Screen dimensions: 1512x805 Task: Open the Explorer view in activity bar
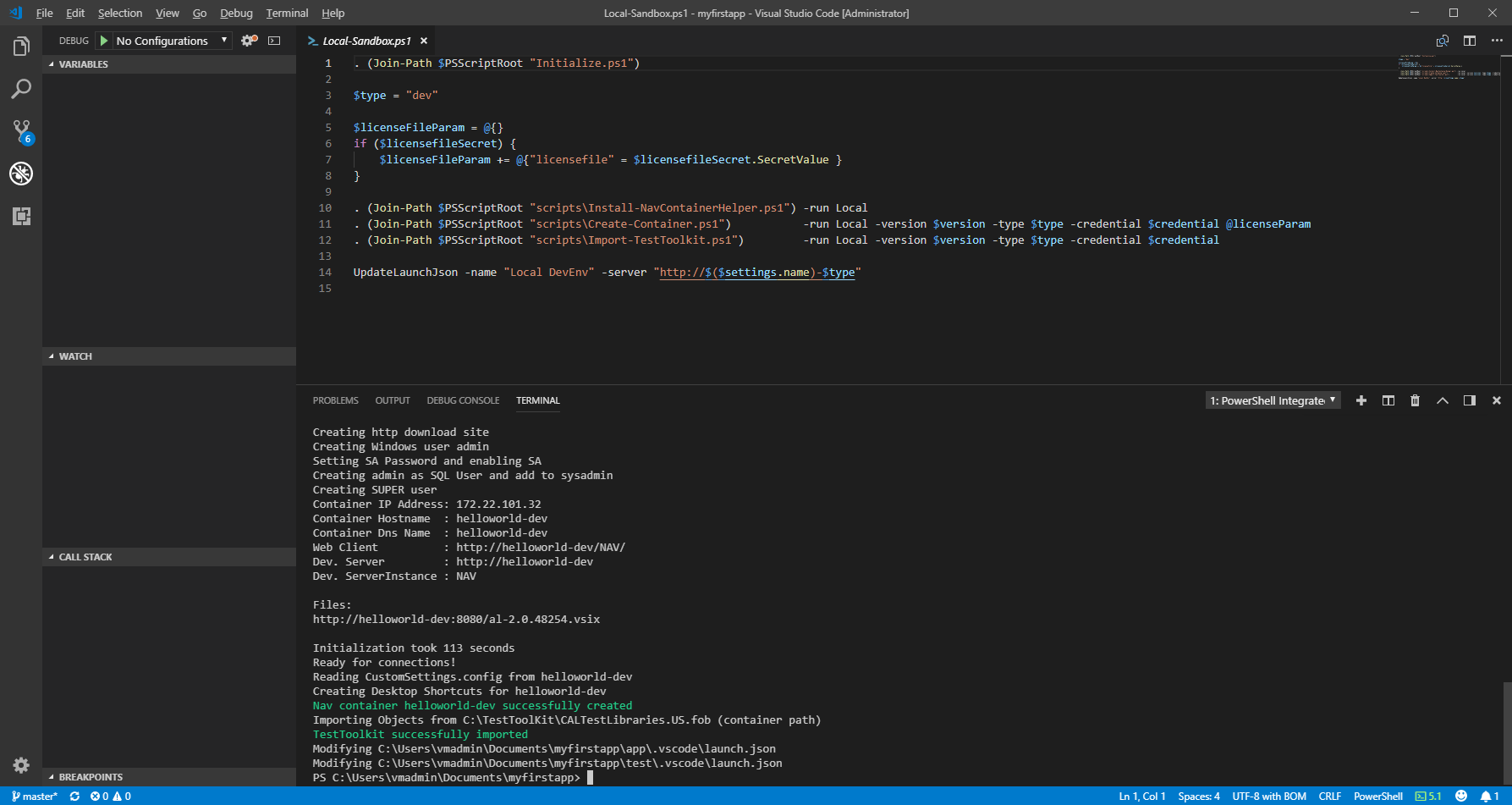tap(21, 47)
